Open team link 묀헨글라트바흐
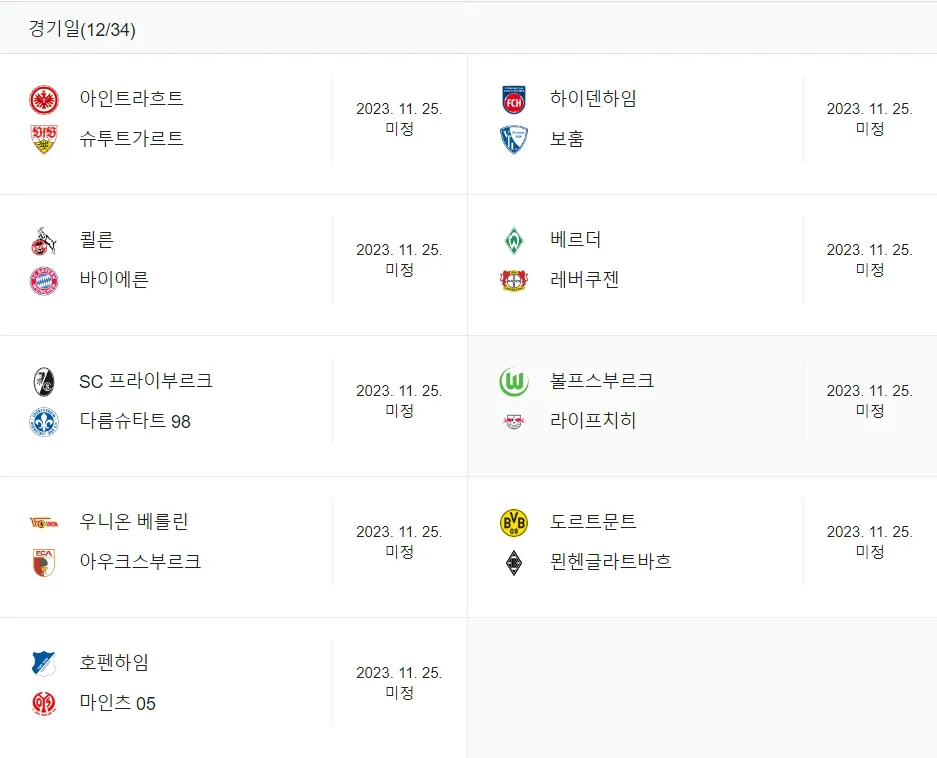This screenshot has height=758, width=937. (611, 561)
